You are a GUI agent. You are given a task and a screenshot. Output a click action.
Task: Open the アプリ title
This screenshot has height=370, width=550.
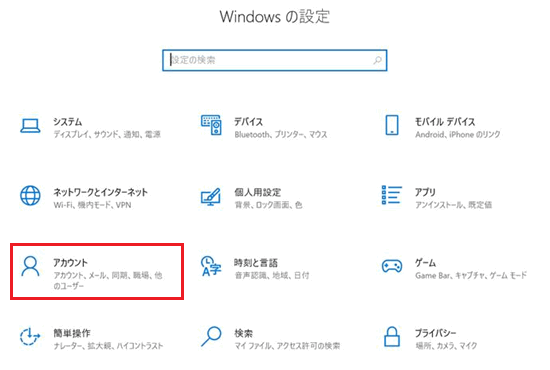point(425,192)
